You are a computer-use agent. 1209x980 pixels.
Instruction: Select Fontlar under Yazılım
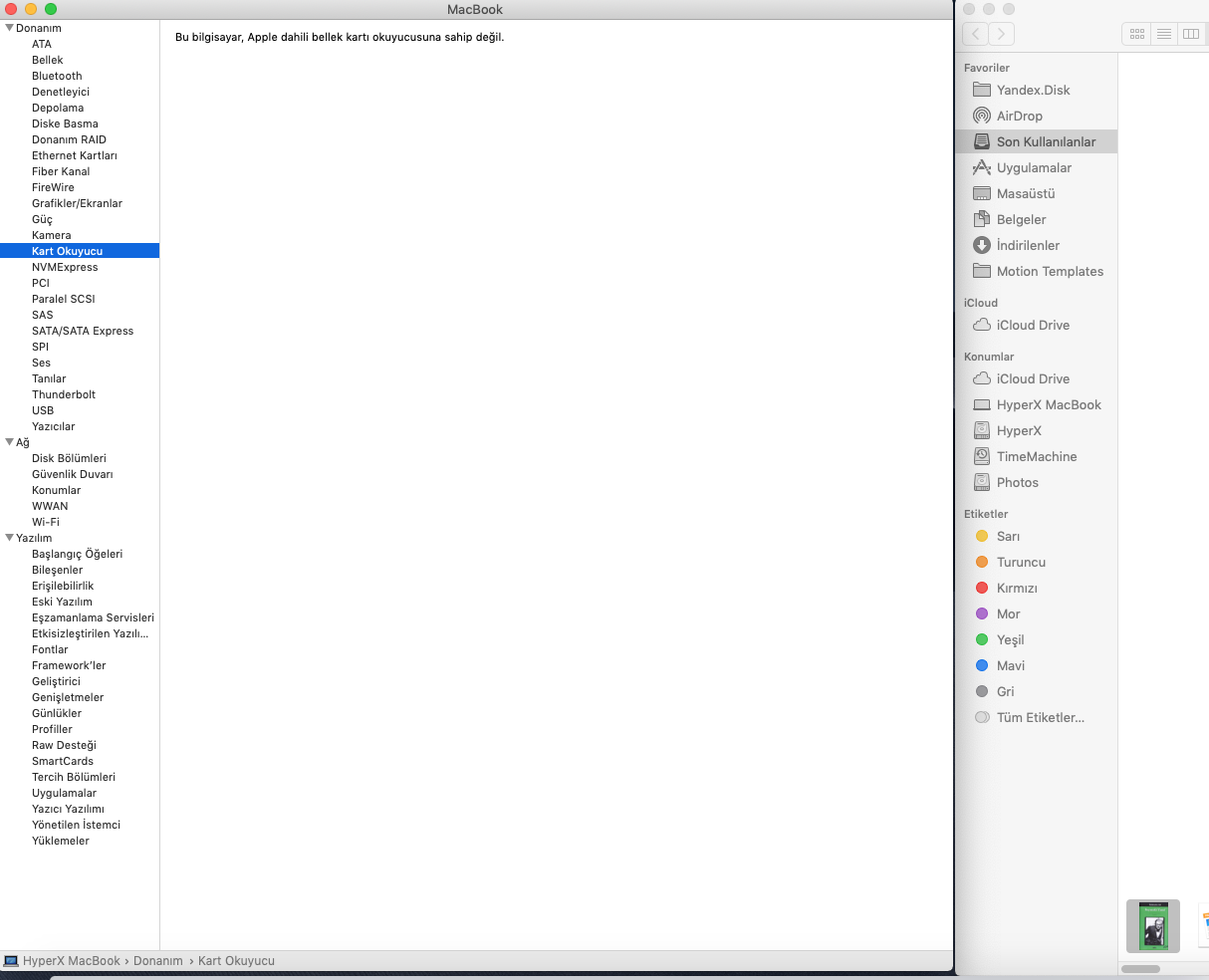coord(50,649)
